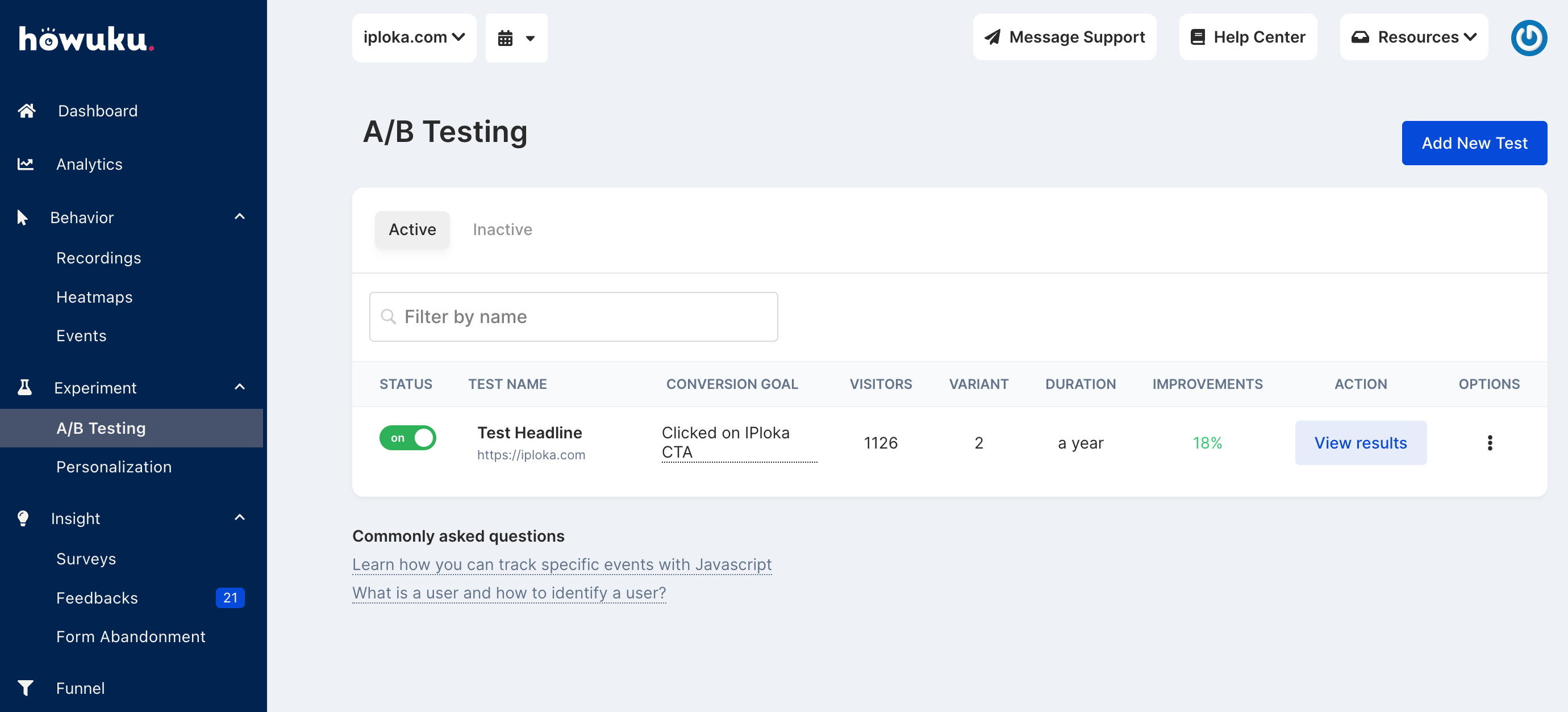Click the Filter by name field

coord(573,316)
